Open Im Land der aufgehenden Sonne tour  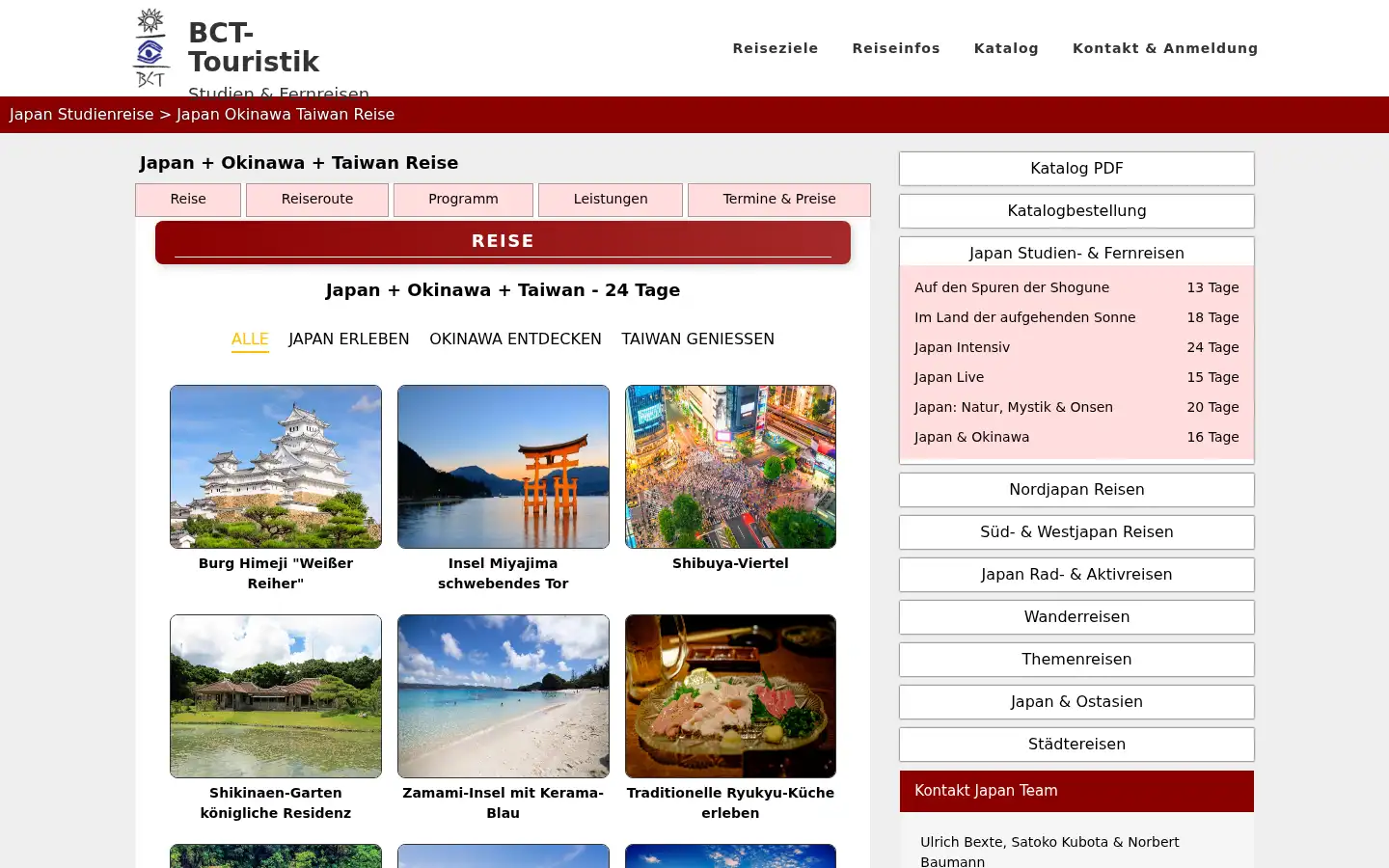(x=1076, y=317)
